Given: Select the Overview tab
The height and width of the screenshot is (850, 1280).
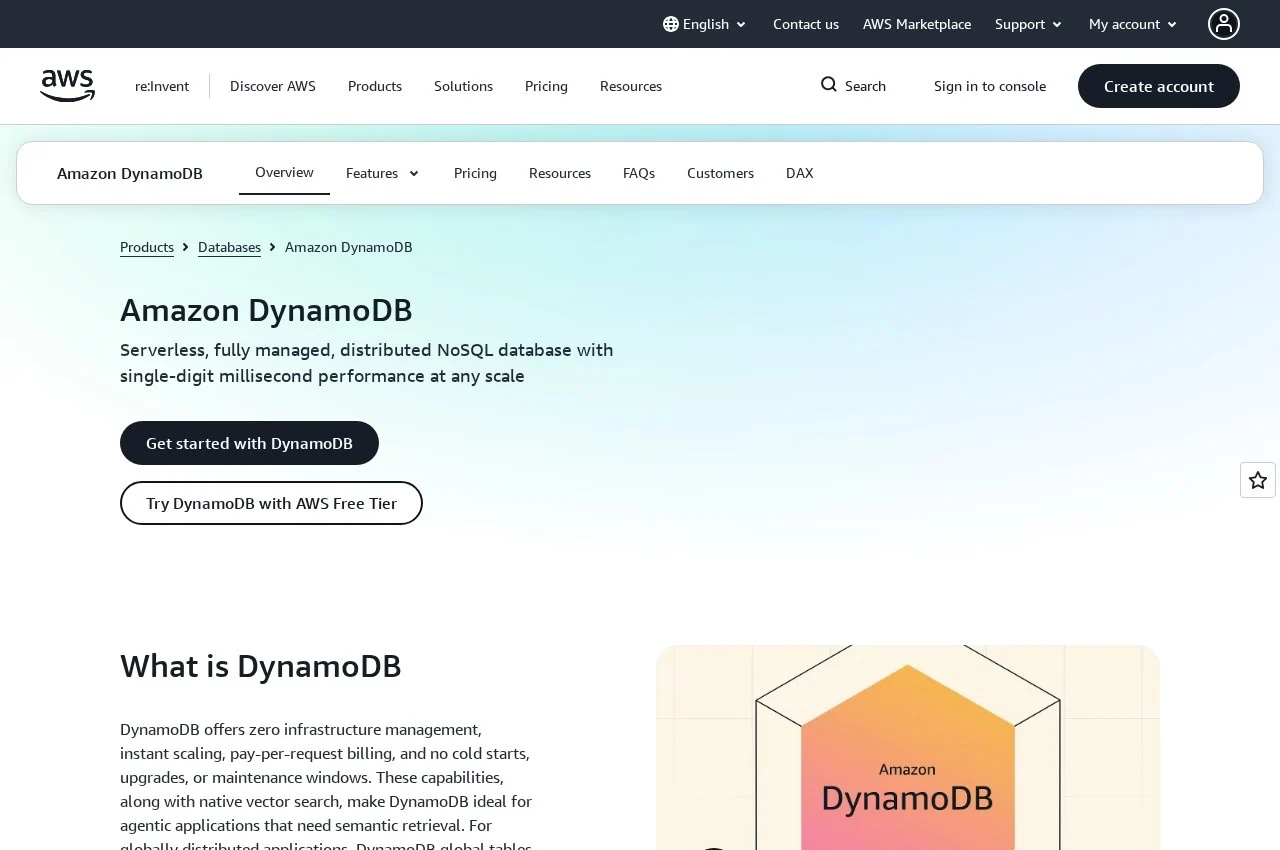Looking at the screenshot, I should point(285,172).
